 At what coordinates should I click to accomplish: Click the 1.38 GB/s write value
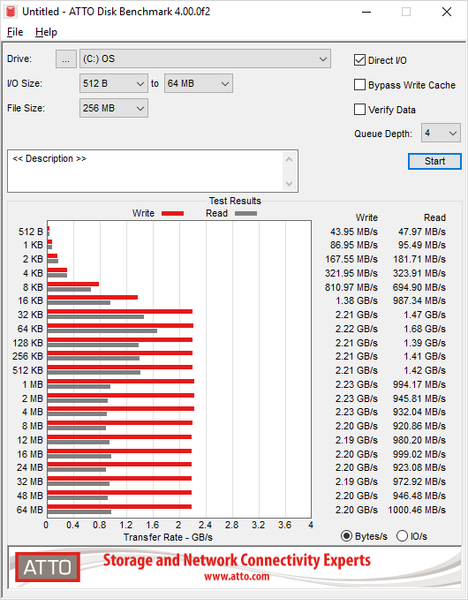pyautogui.click(x=357, y=301)
